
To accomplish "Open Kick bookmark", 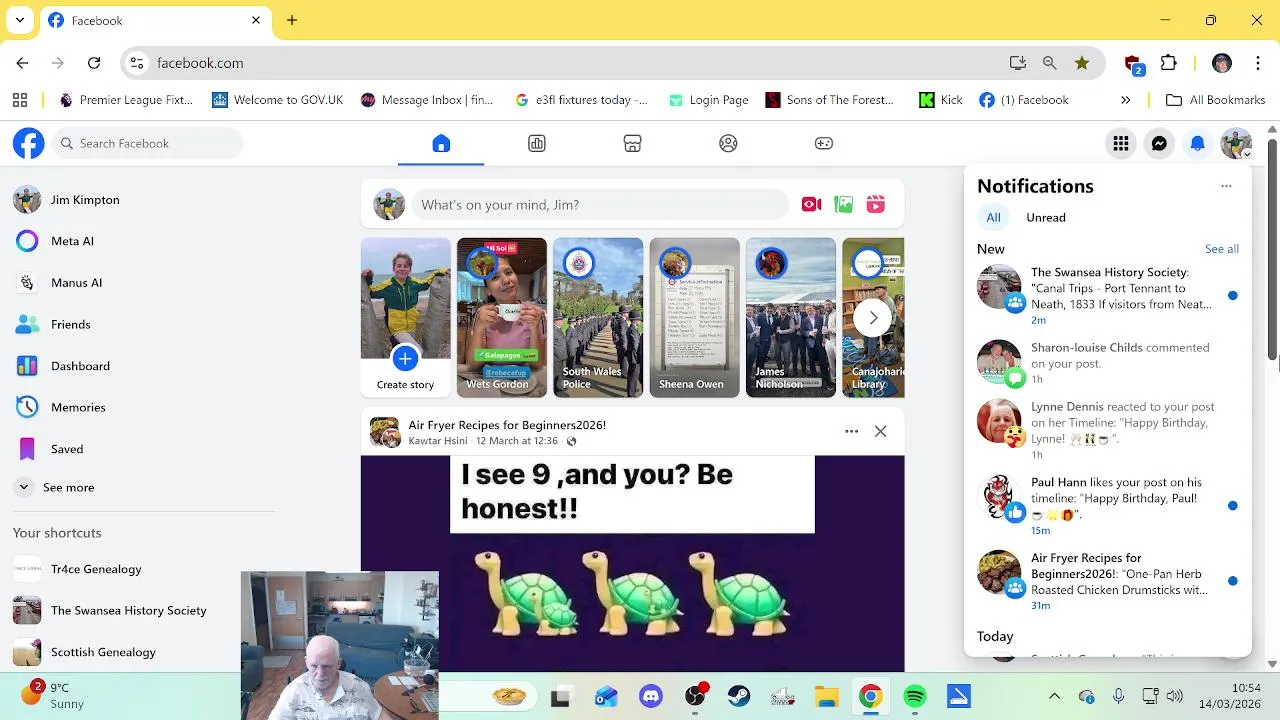I will point(941,100).
